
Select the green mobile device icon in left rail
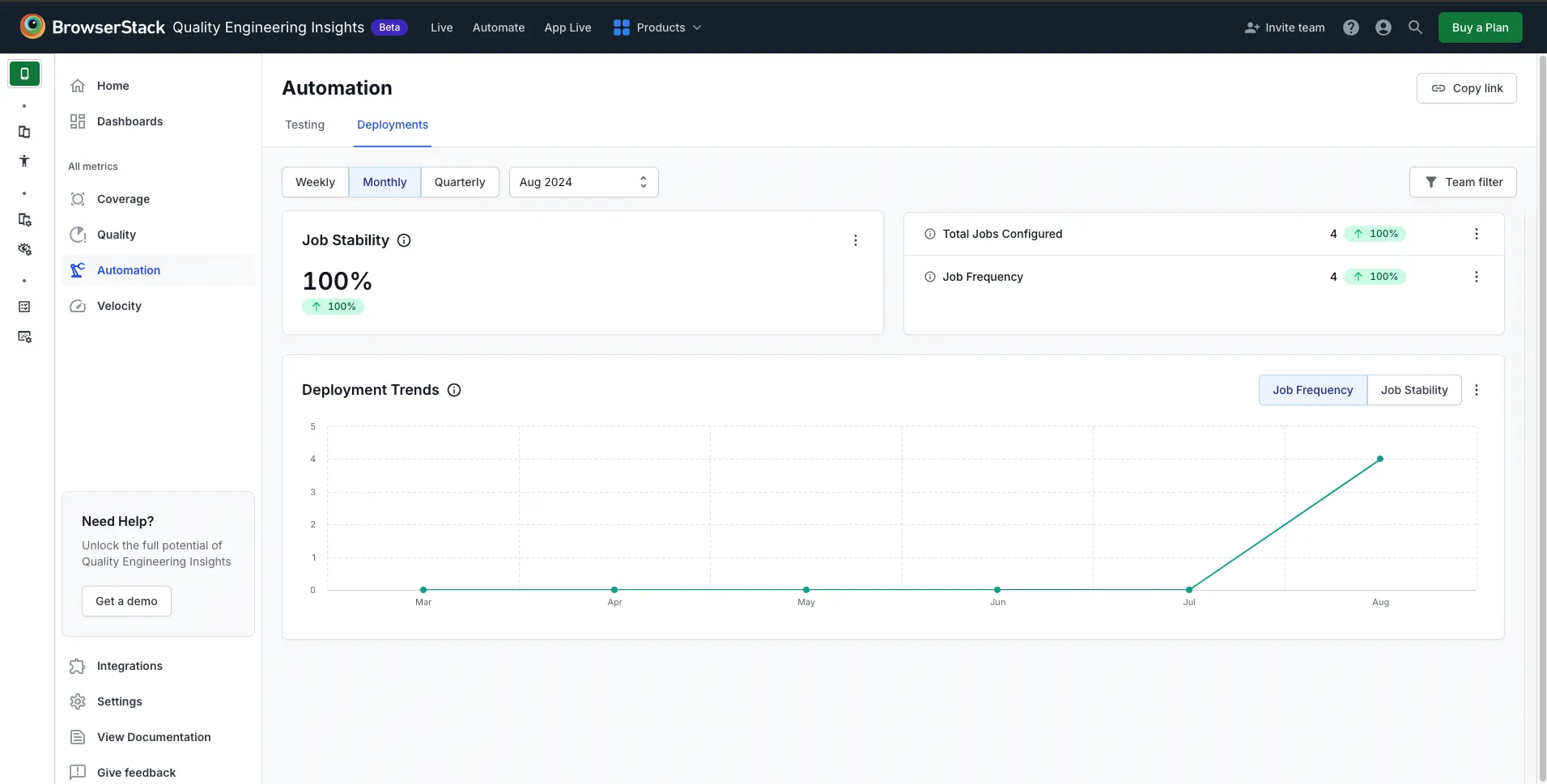(x=24, y=74)
